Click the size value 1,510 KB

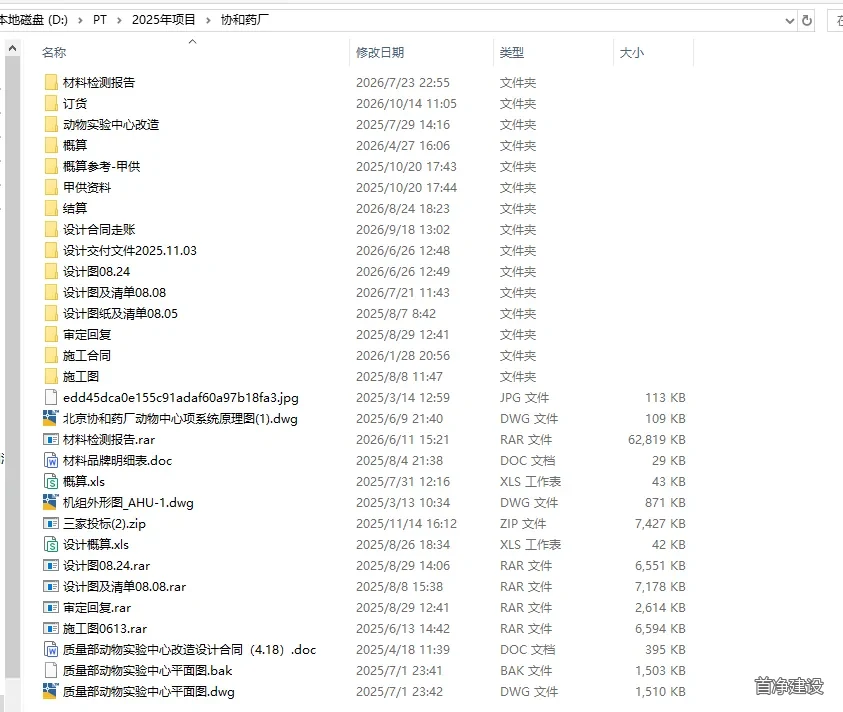tap(660, 691)
